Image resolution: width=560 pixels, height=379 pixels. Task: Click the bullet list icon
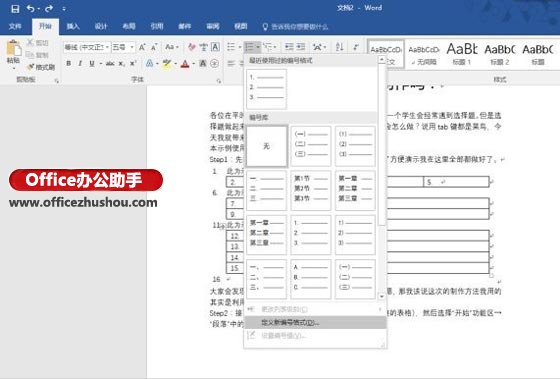[231, 47]
